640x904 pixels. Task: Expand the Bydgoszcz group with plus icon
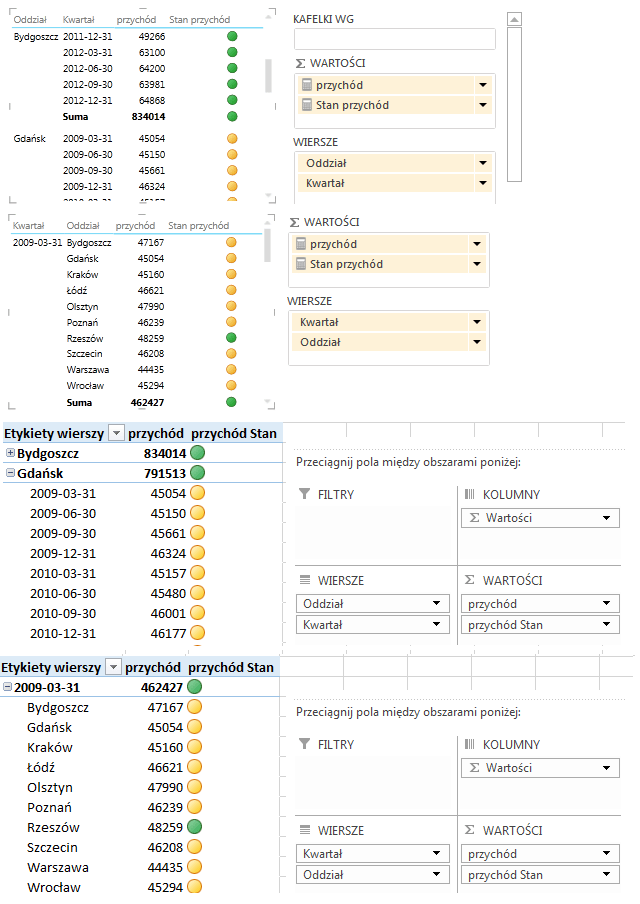10,453
